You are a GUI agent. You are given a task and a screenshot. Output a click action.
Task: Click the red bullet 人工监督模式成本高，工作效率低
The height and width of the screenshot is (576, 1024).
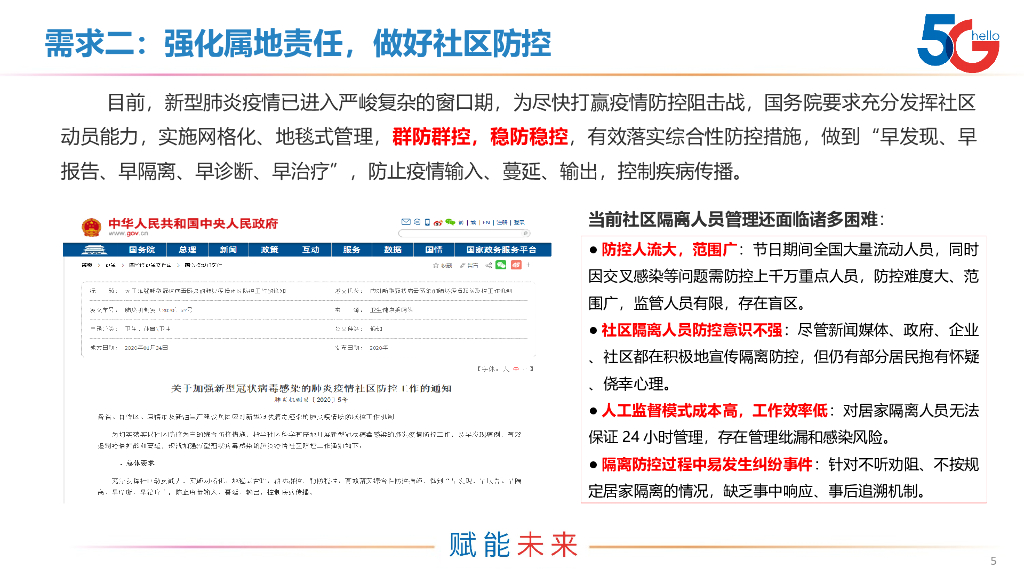pyautogui.click(x=714, y=410)
